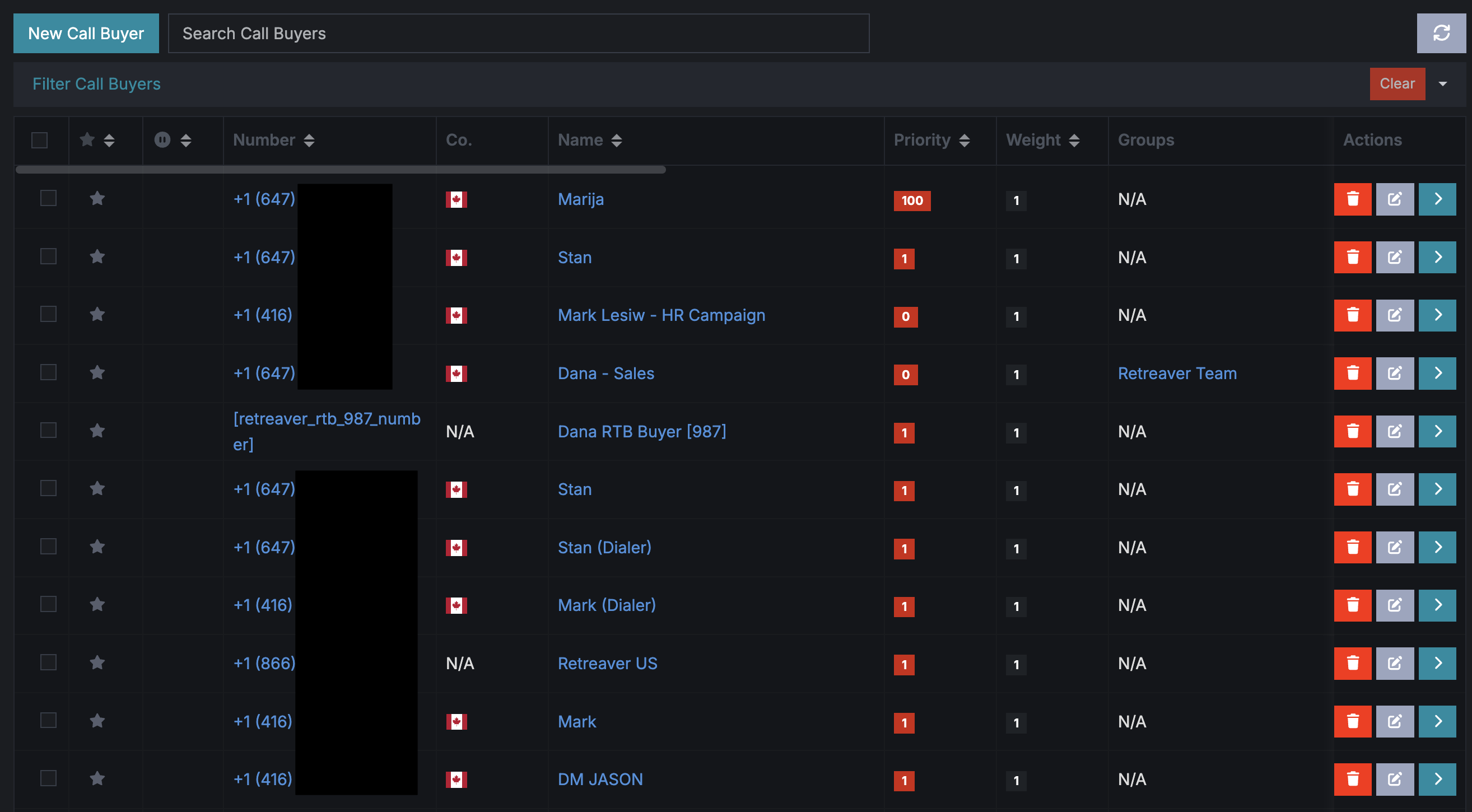Image resolution: width=1472 pixels, height=812 pixels.
Task: Open arrow for Dana RTB Buyer [987]
Action: (x=1437, y=431)
